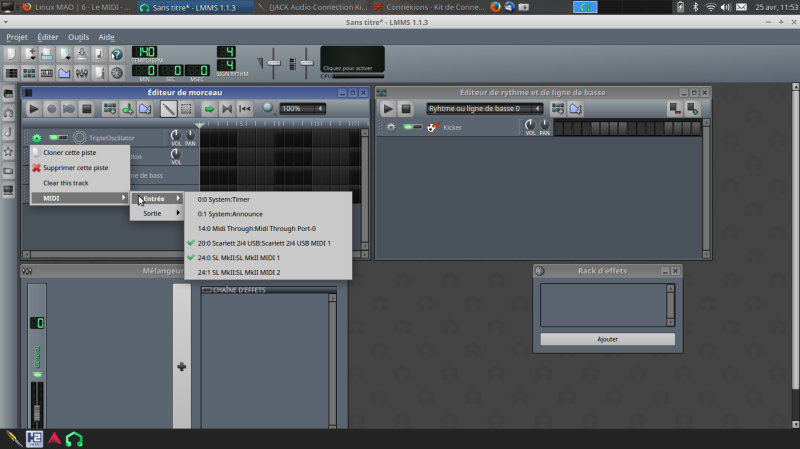Expand the Entrée submenu
Screen dimensions: 800x449
157,198
